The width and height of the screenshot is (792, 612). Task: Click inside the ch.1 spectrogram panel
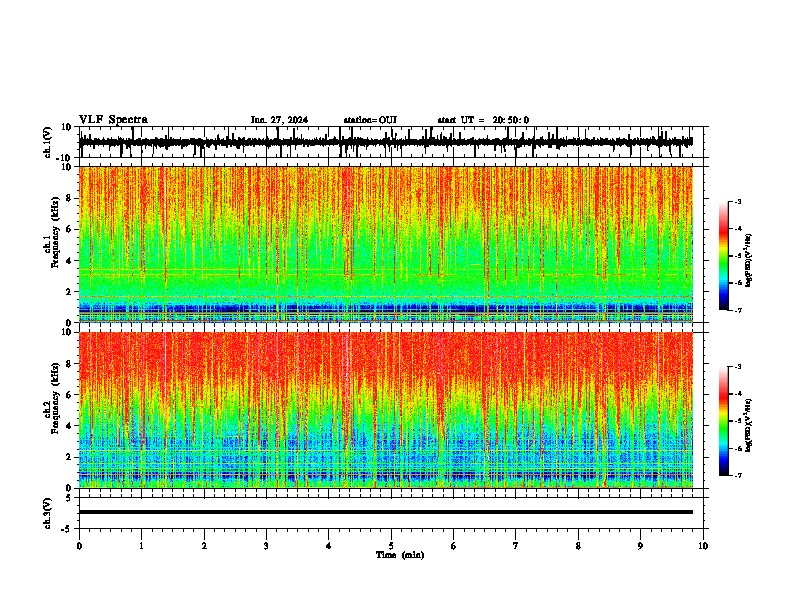tap(385, 244)
